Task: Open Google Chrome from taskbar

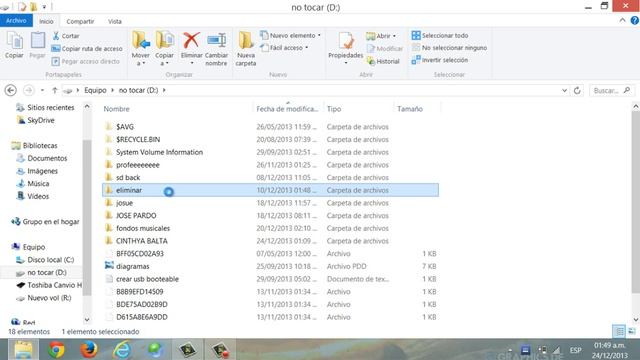Action: coord(56,350)
